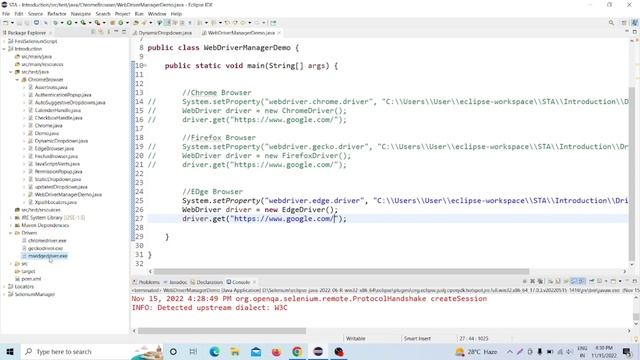Open Package Explorer view menu (three dots)
This screenshot has height=360, width=640.
[109, 32]
